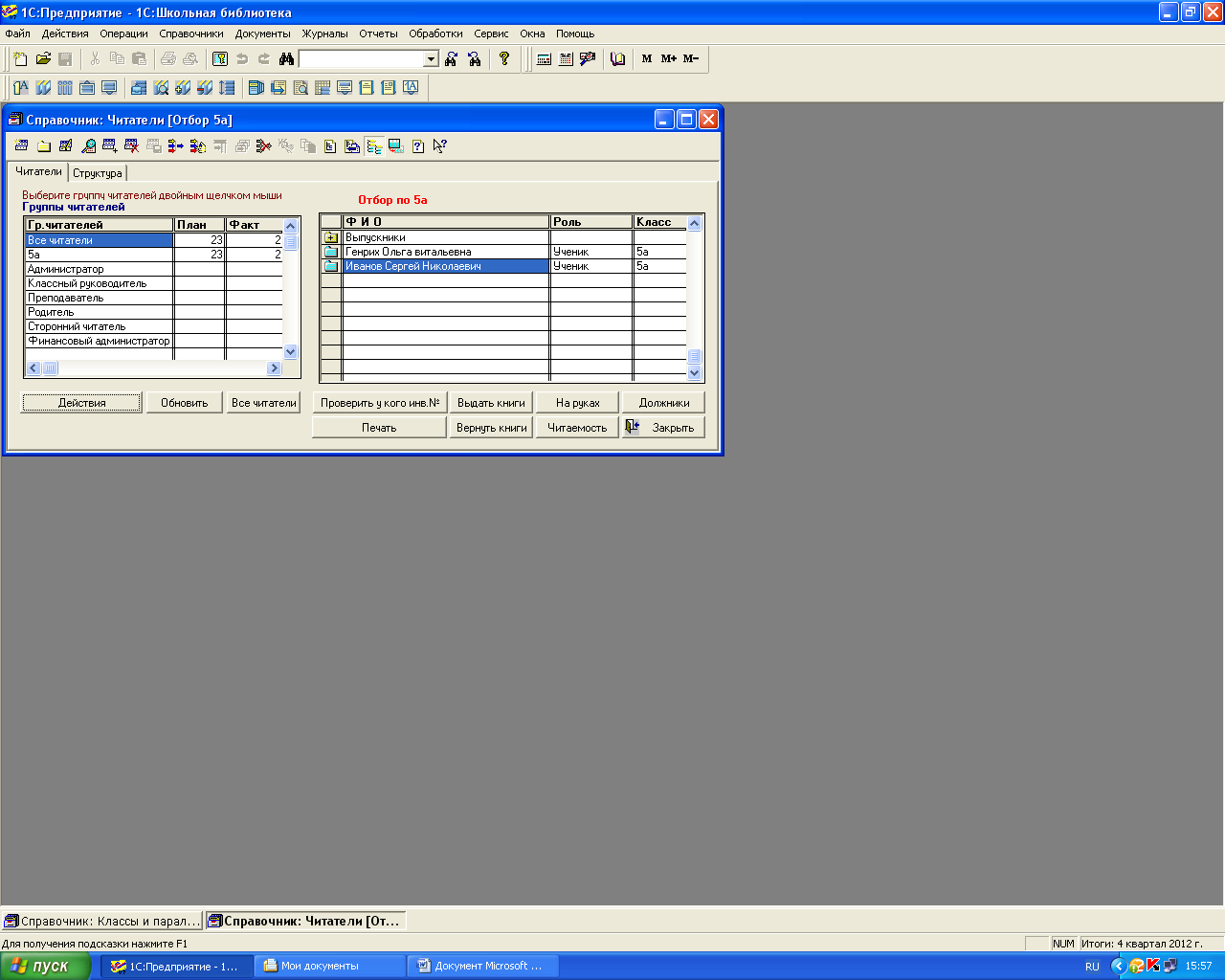Click the пуск Start button
1225x980 pixels.
(46, 967)
